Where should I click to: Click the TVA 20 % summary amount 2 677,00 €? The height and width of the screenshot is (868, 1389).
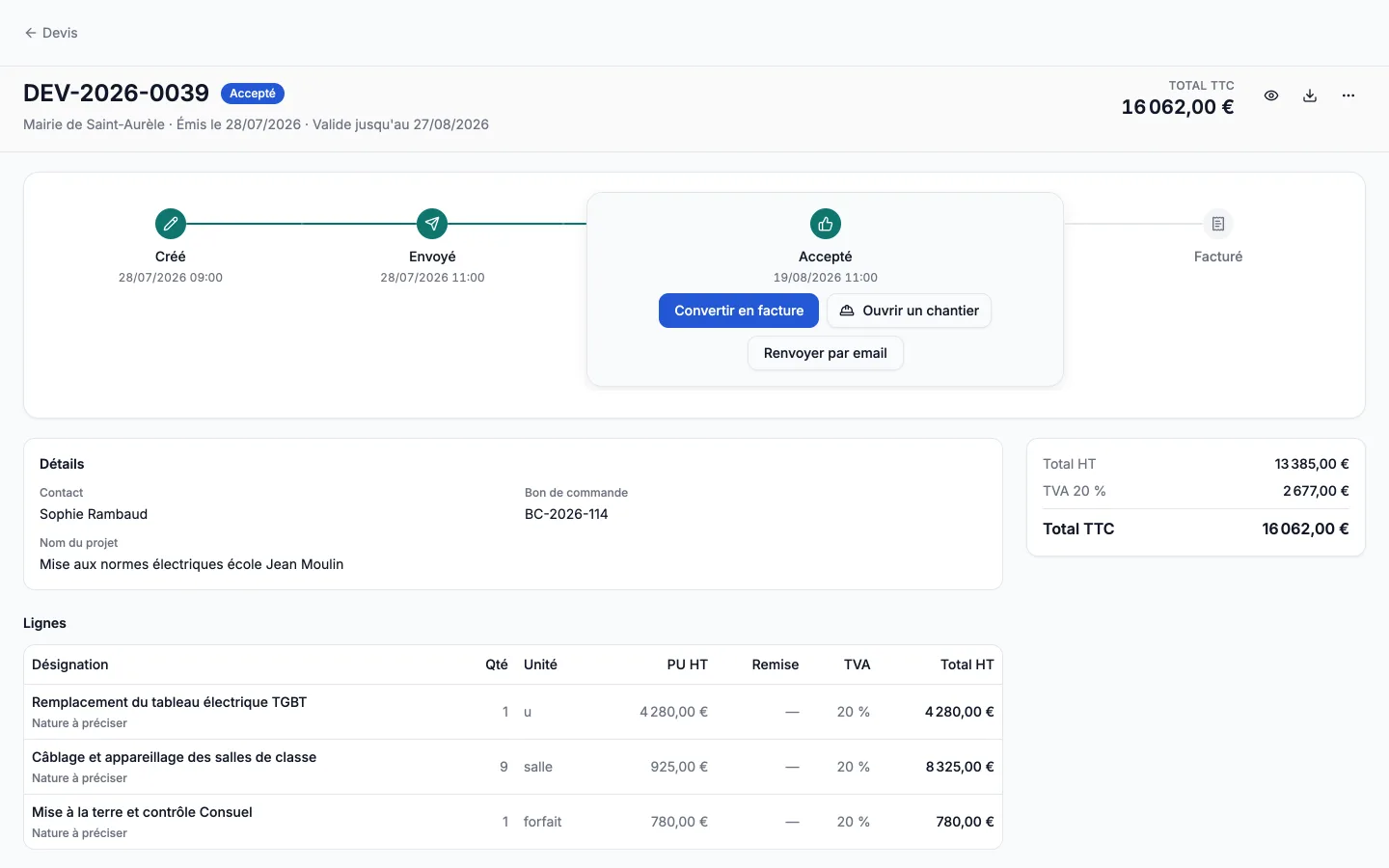[1316, 491]
